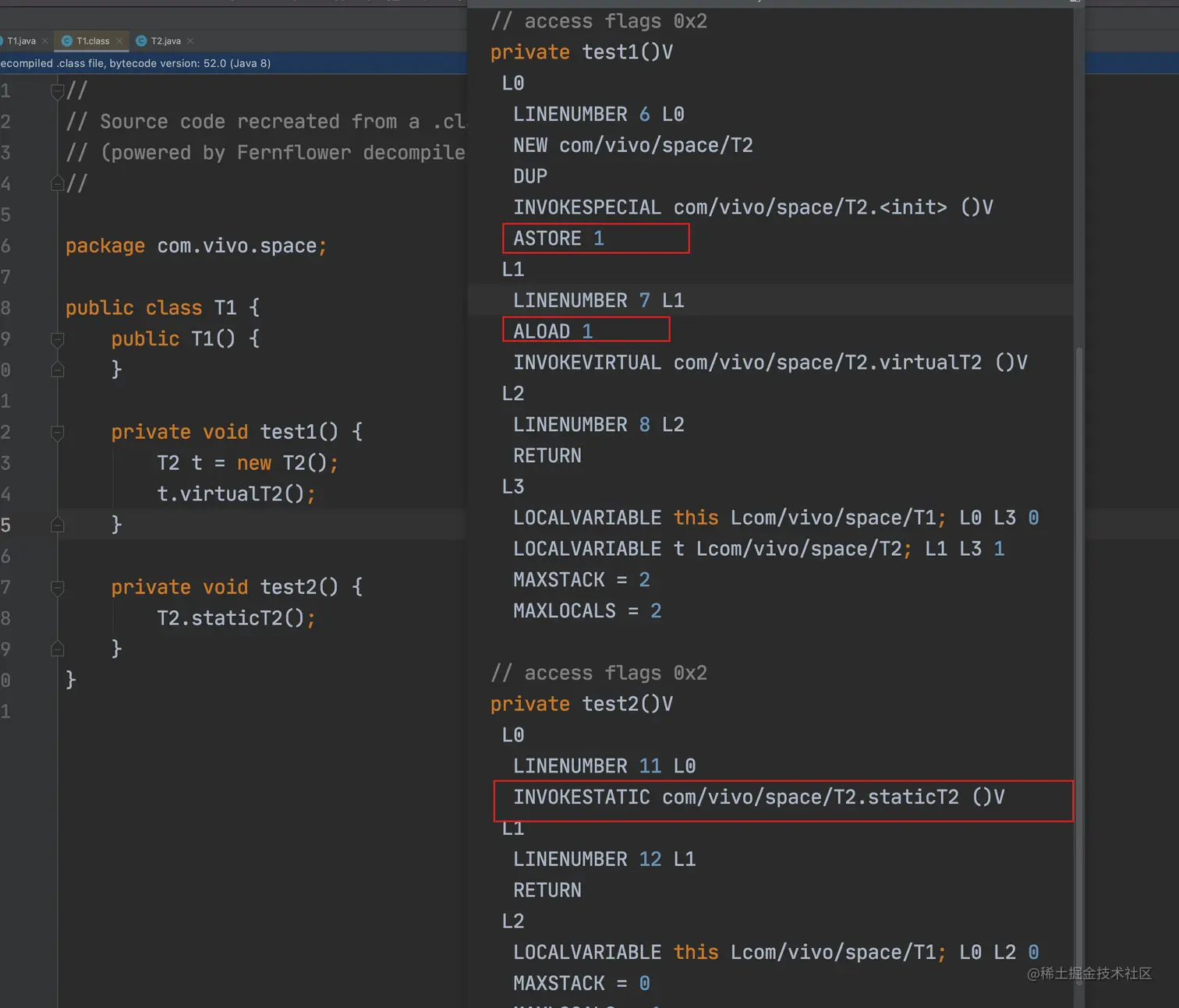Click fold end marker closing test1() method
Screen dimensions: 1179x1008
point(57,525)
